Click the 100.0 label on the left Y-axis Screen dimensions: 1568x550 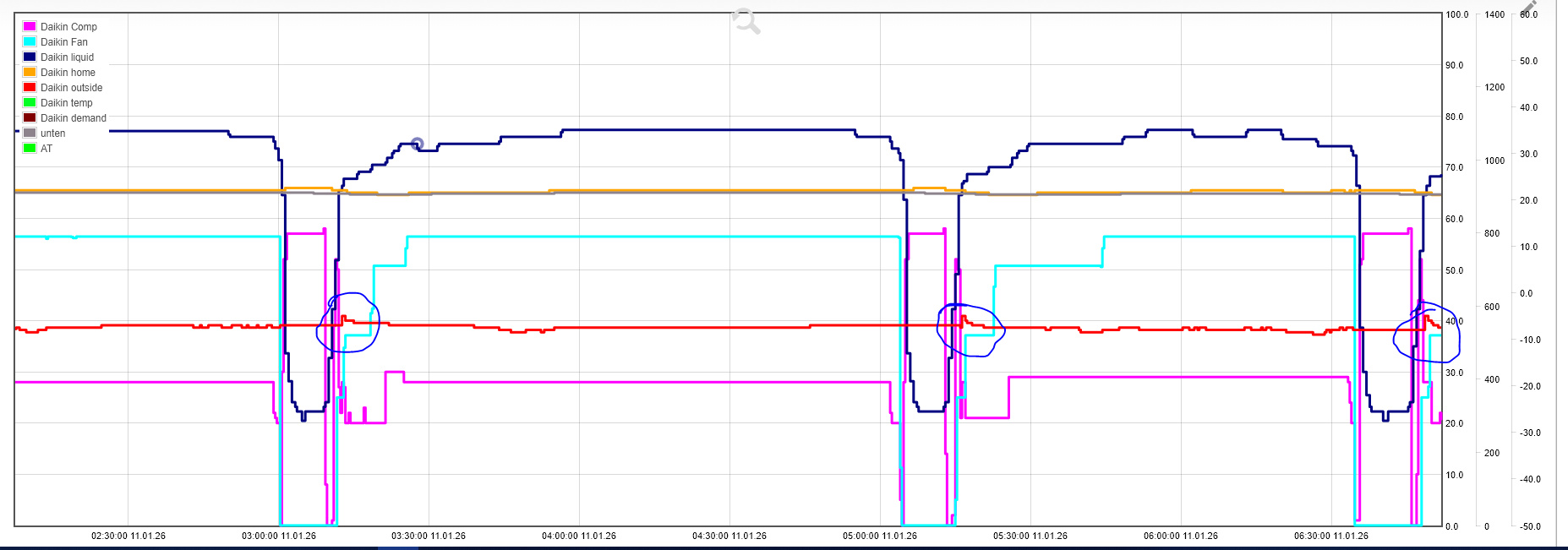coord(1457,14)
